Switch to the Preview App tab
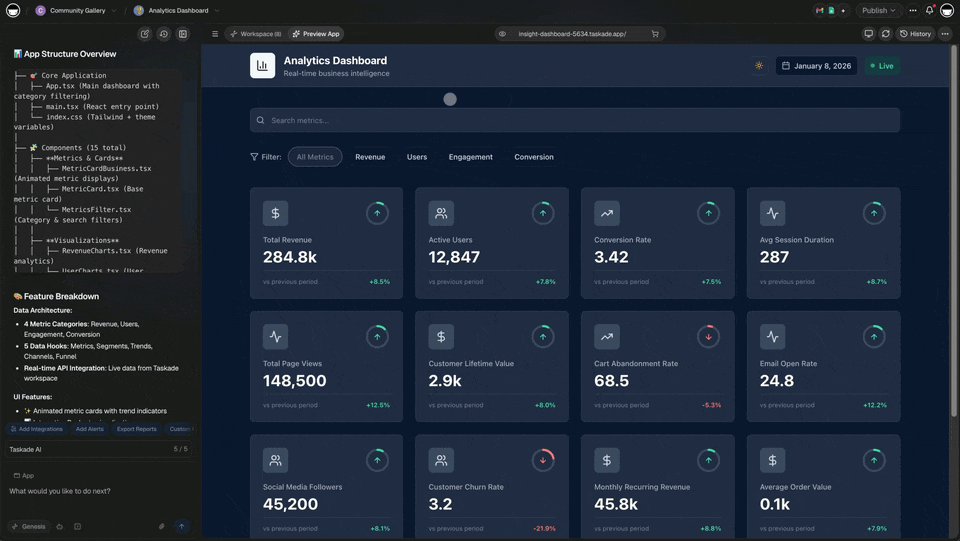 pos(316,34)
